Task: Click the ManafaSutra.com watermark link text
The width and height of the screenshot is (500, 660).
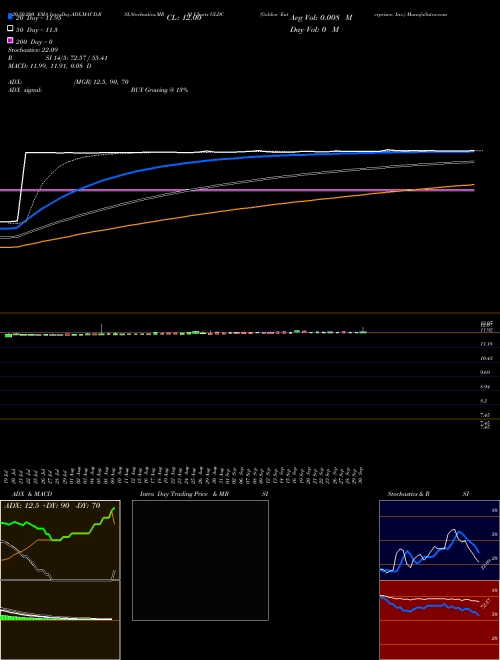Action: pyautogui.click(x=427, y=14)
